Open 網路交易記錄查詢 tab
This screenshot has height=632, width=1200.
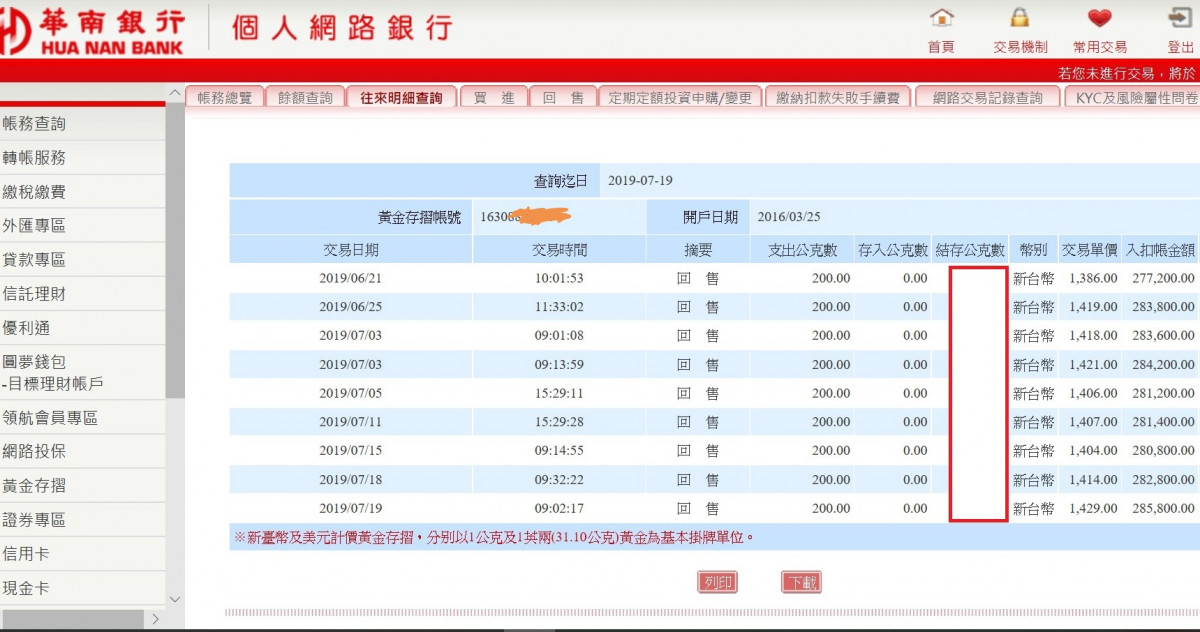987,97
